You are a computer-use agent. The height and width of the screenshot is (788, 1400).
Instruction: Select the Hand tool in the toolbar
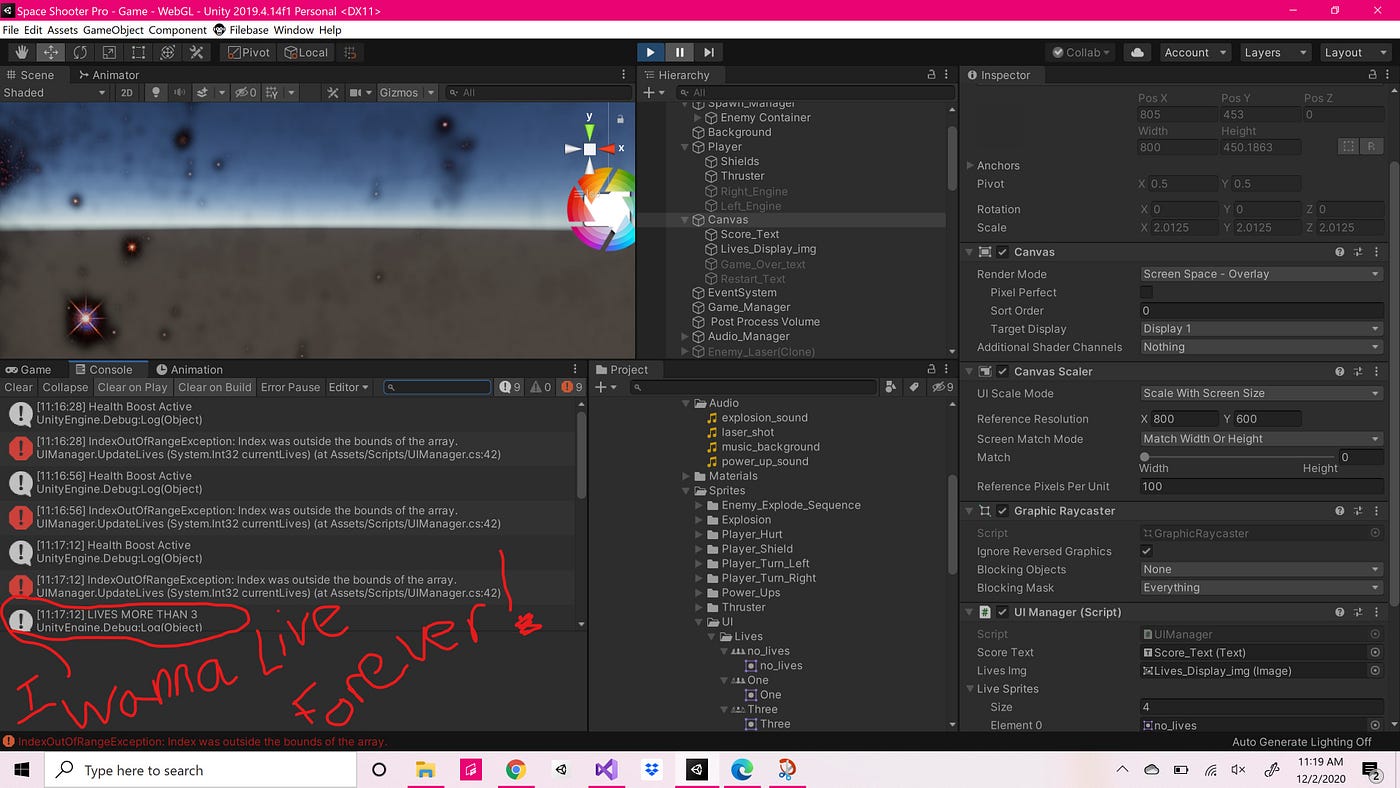[21, 52]
